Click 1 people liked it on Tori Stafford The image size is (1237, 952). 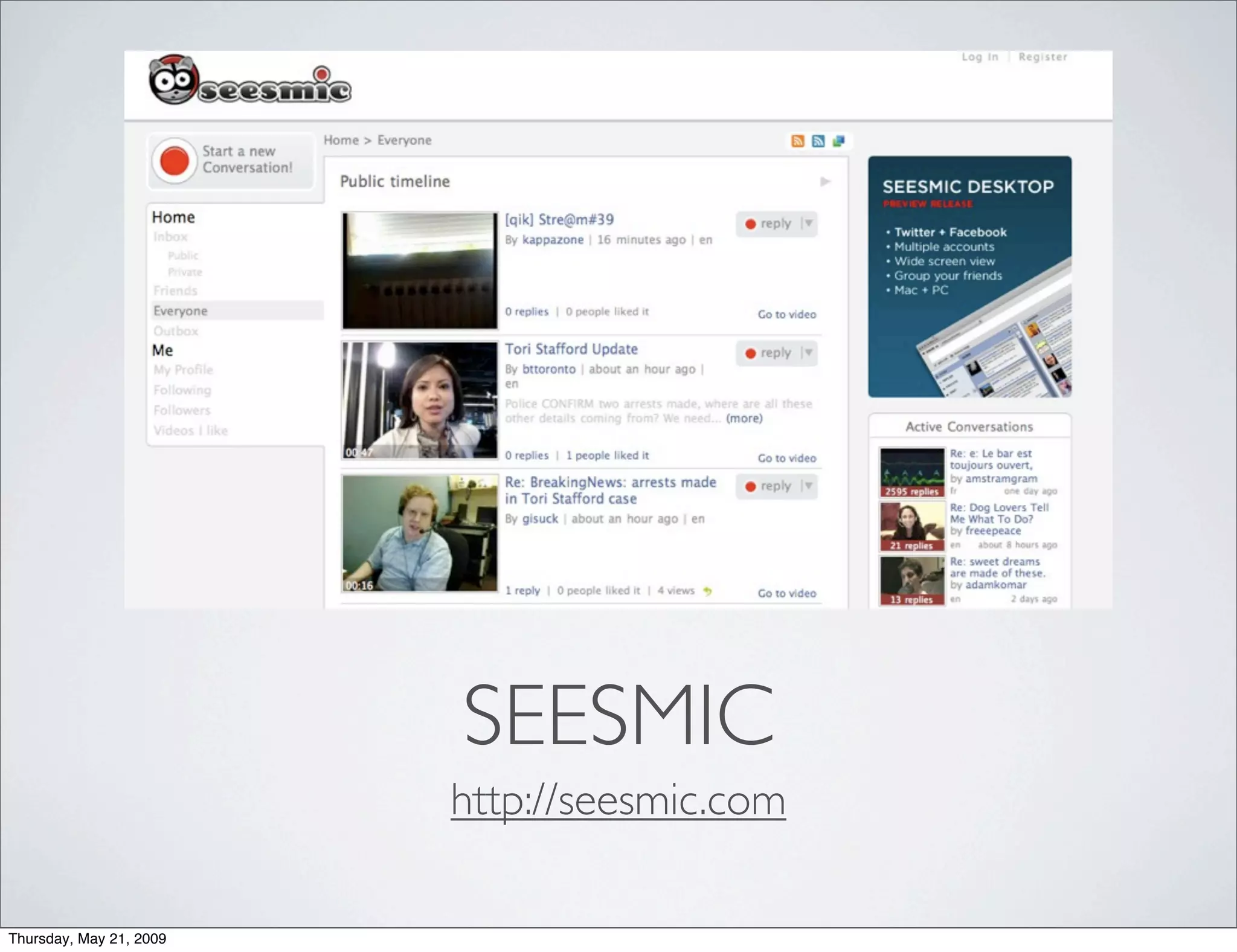click(607, 456)
